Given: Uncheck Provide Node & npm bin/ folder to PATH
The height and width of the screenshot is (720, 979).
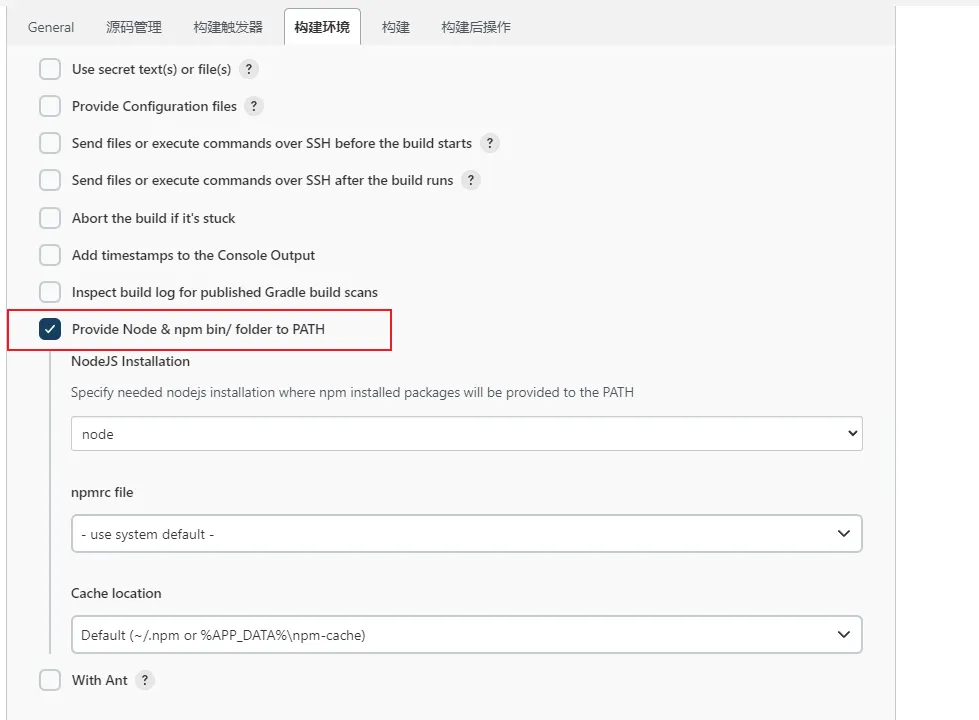Looking at the screenshot, I should pyautogui.click(x=50, y=329).
